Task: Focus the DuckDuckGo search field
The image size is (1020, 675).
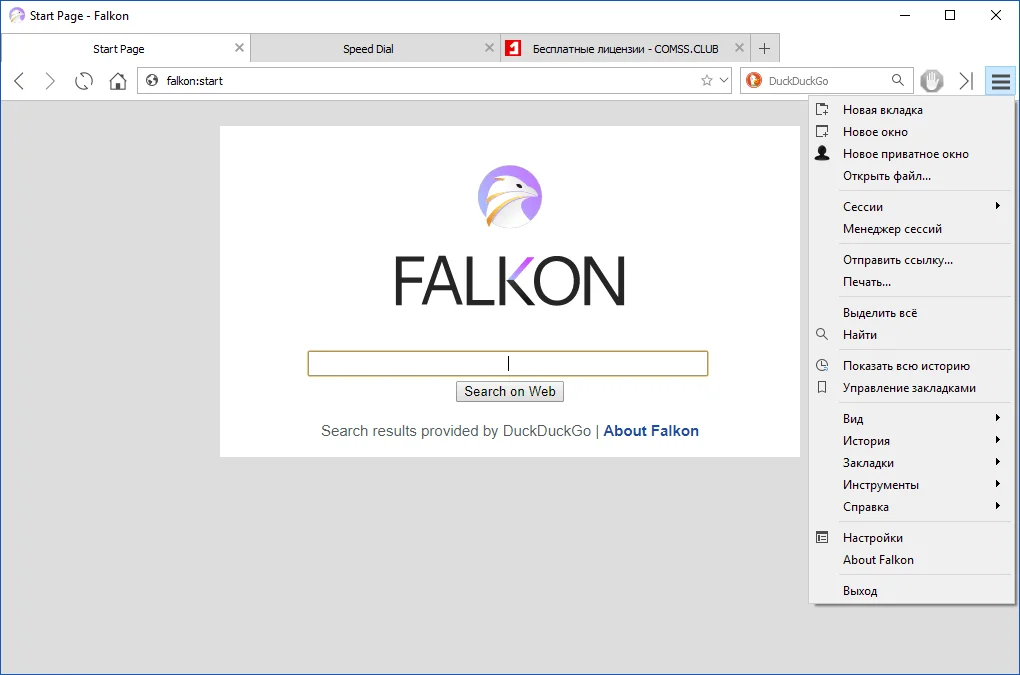Action: click(826, 81)
